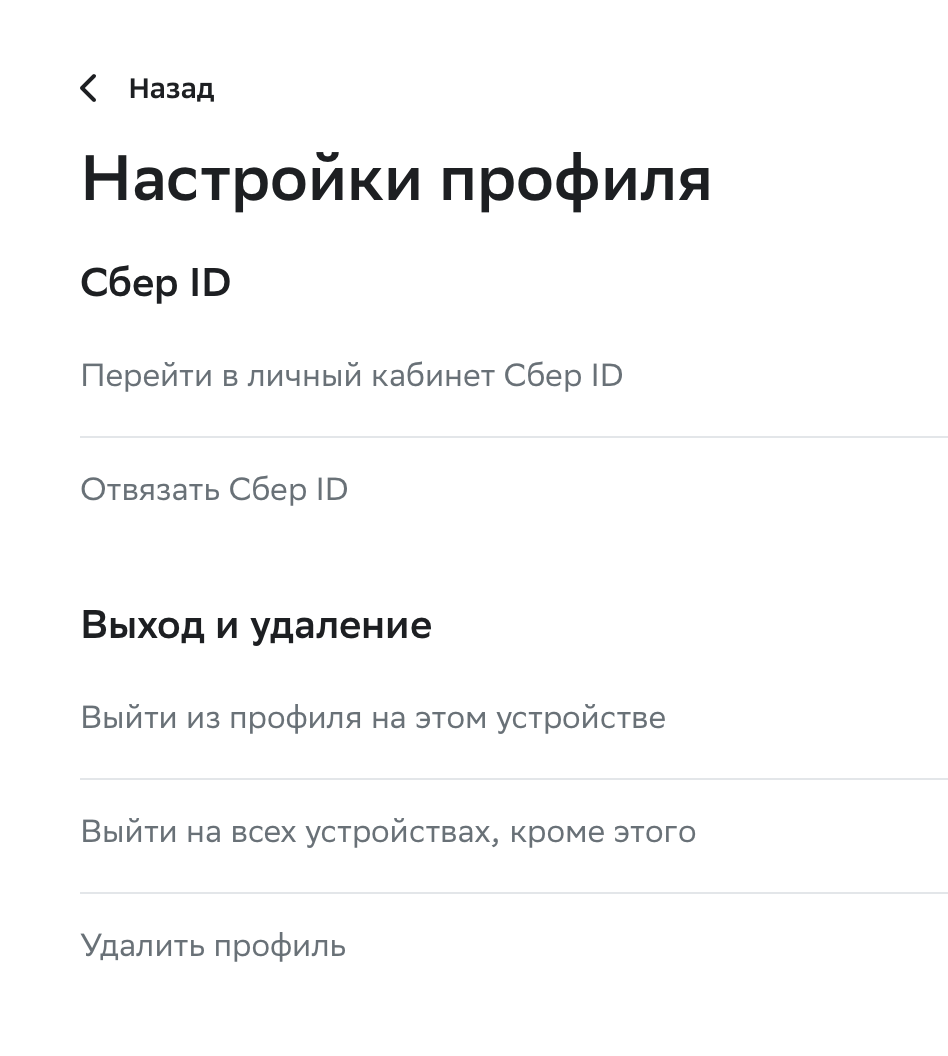
Task: Click the Сбер ID section heading
Action: [156, 283]
